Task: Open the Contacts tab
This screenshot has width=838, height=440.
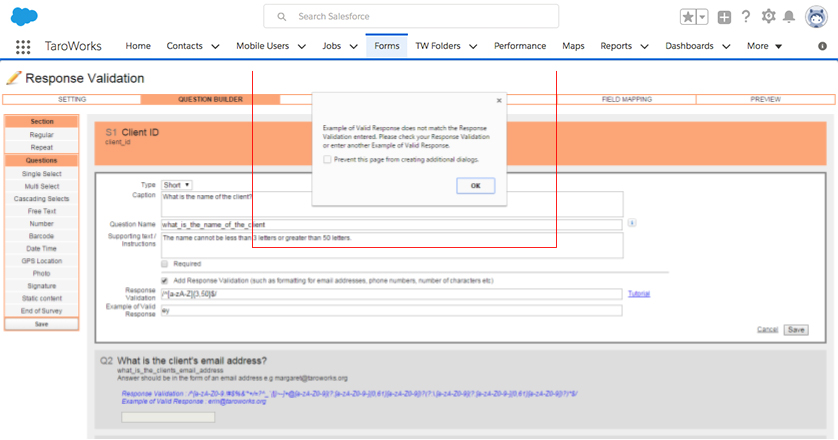Action: 184,46
